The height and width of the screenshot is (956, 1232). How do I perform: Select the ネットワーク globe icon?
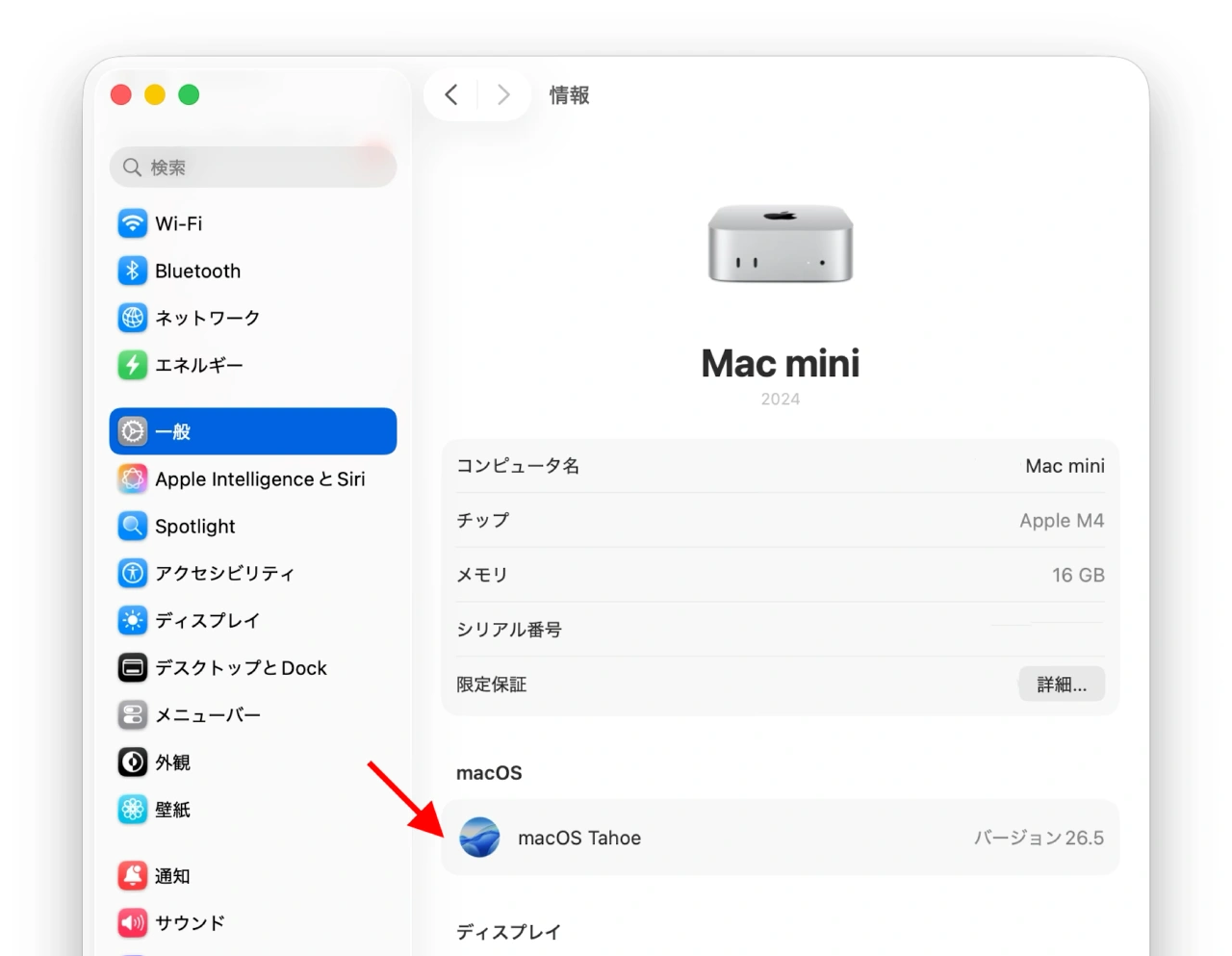[133, 318]
